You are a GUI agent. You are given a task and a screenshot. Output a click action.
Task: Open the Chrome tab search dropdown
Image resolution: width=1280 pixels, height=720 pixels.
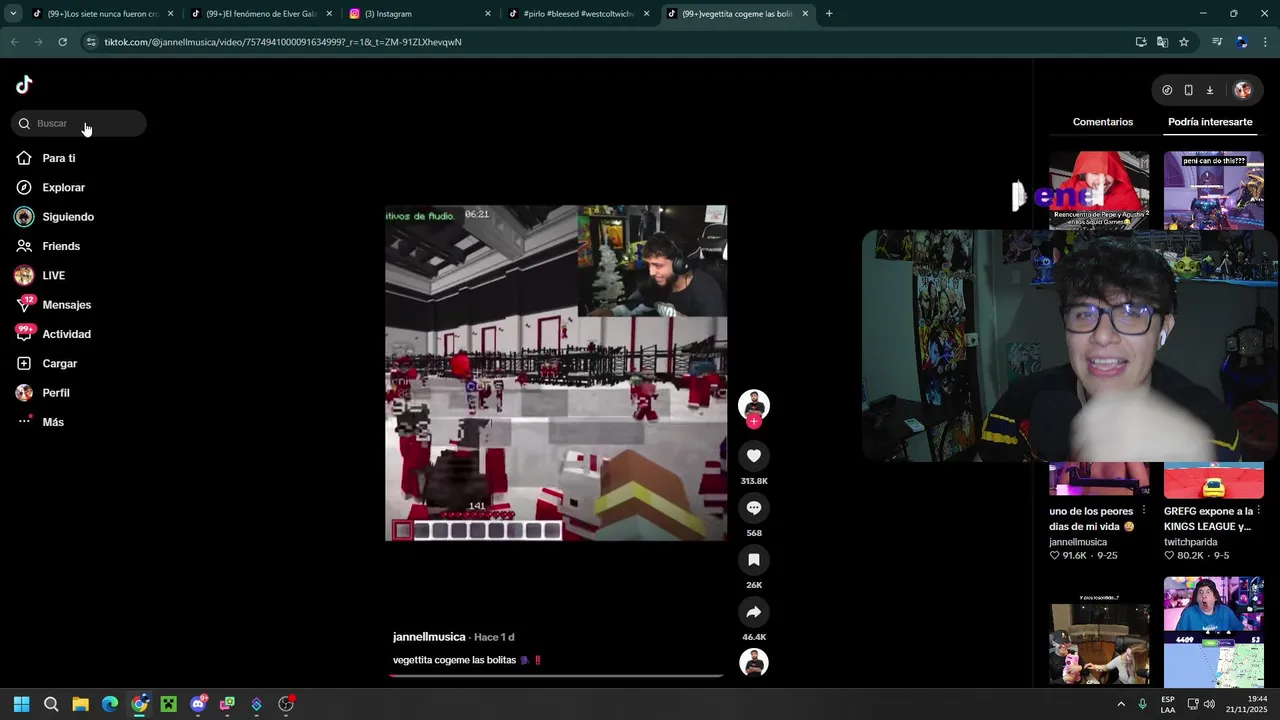(13, 14)
